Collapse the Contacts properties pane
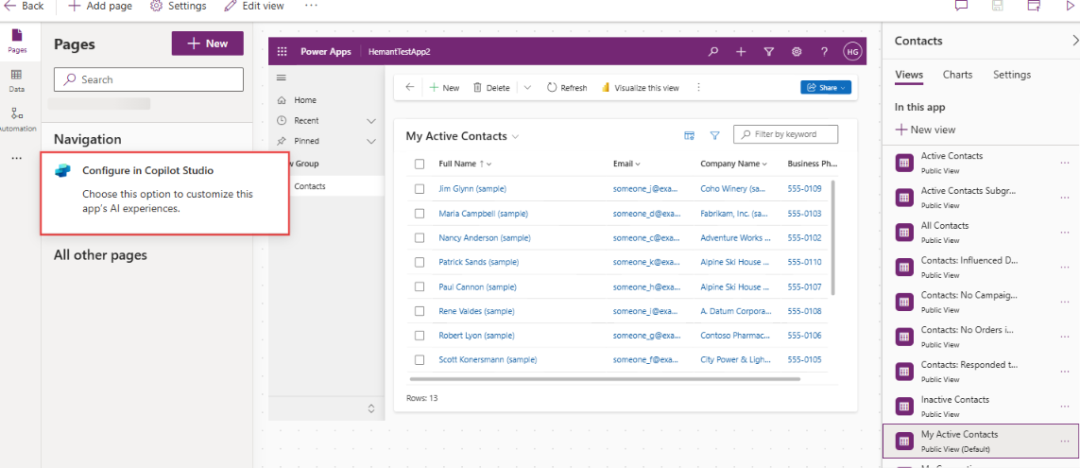1080x468 pixels. pyautogui.click(x=1075, y=41)
